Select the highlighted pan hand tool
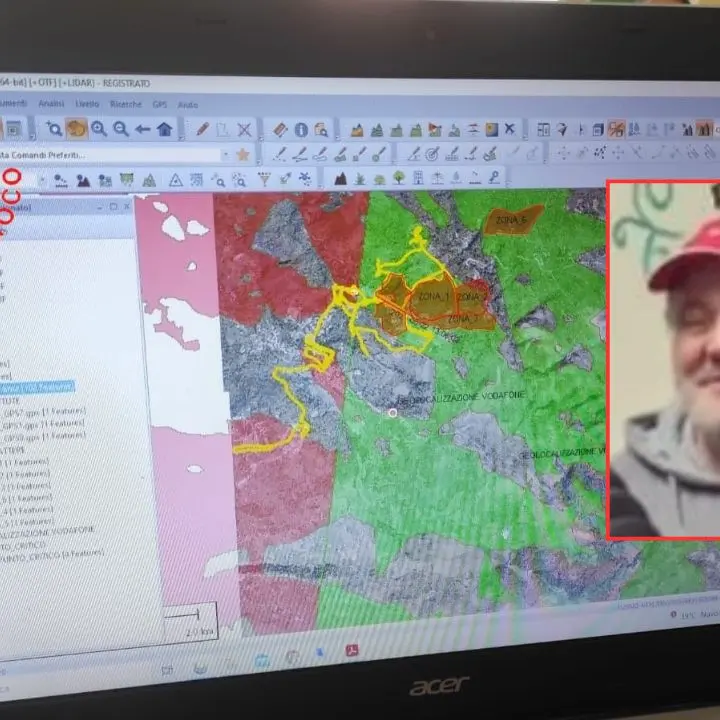The width and height of the screenshot is (720, 720). click(76, 129)
